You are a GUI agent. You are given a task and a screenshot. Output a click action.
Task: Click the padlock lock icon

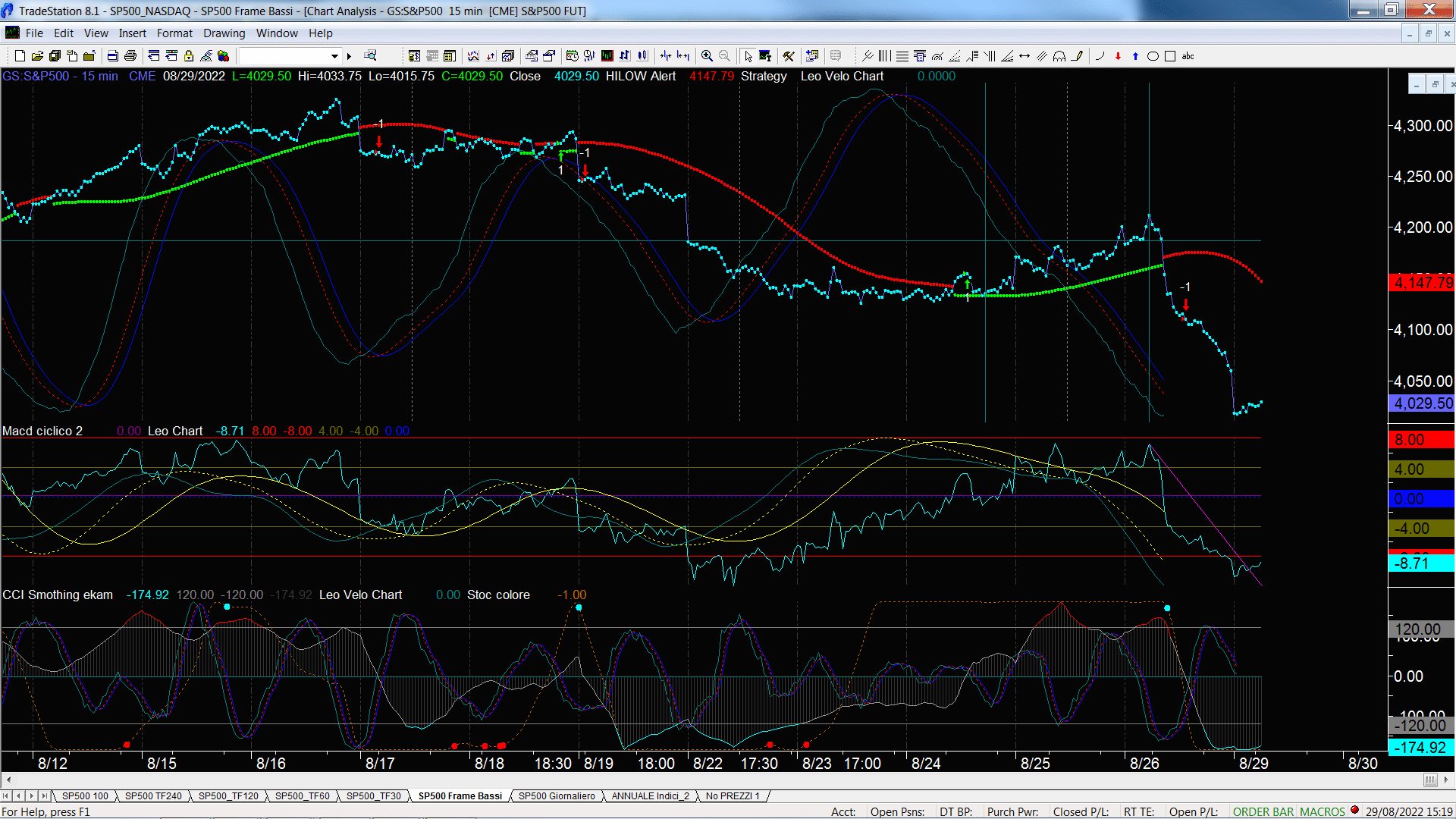(189, 56)
